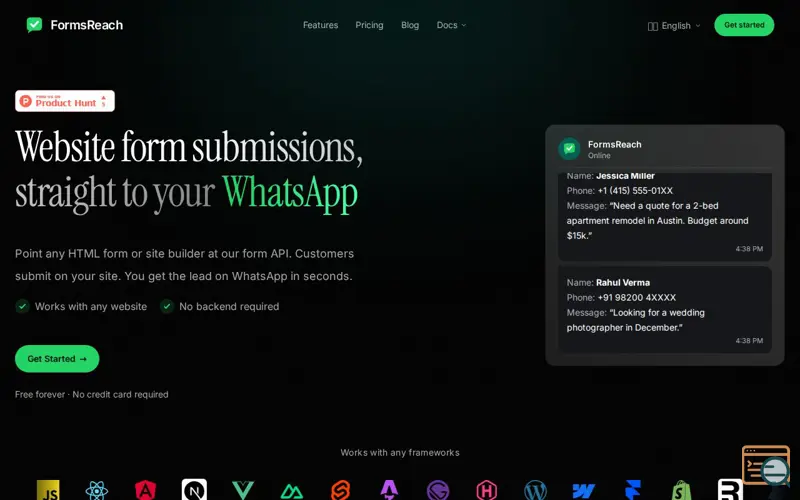Click 'Works with any website' text

[91, 307]
